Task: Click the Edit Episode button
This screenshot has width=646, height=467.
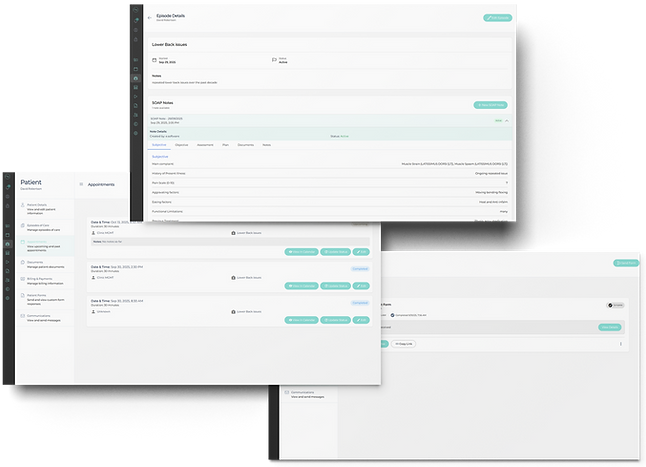Action: (x=497, y=18)
